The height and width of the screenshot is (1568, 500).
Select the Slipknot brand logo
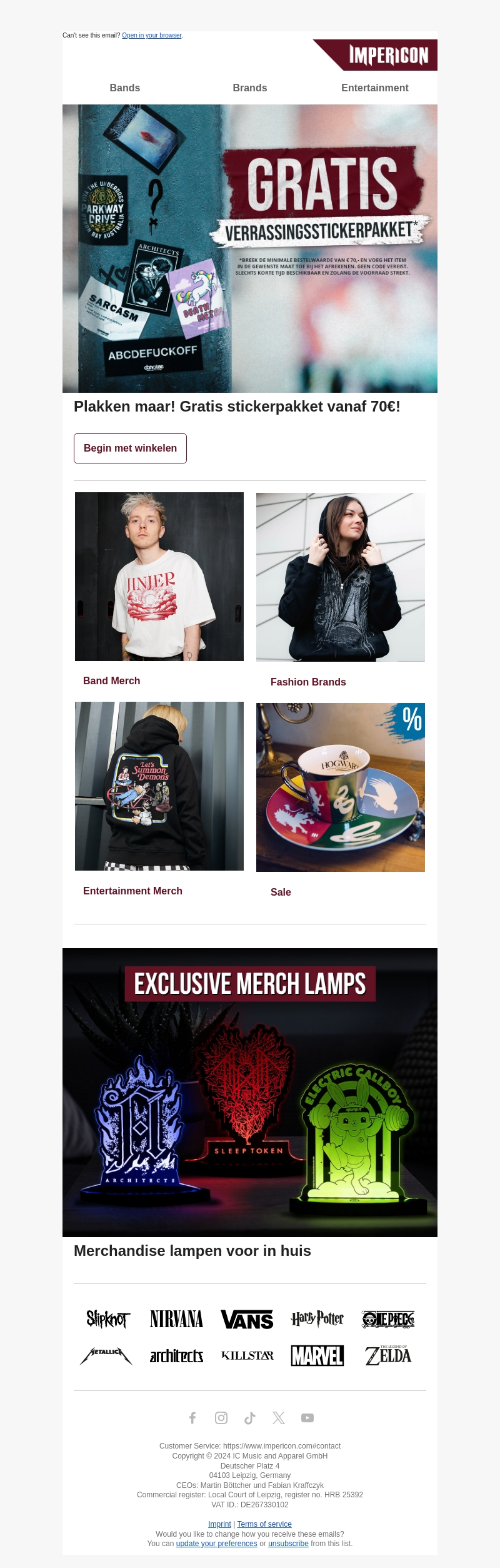coord(108,1319)
